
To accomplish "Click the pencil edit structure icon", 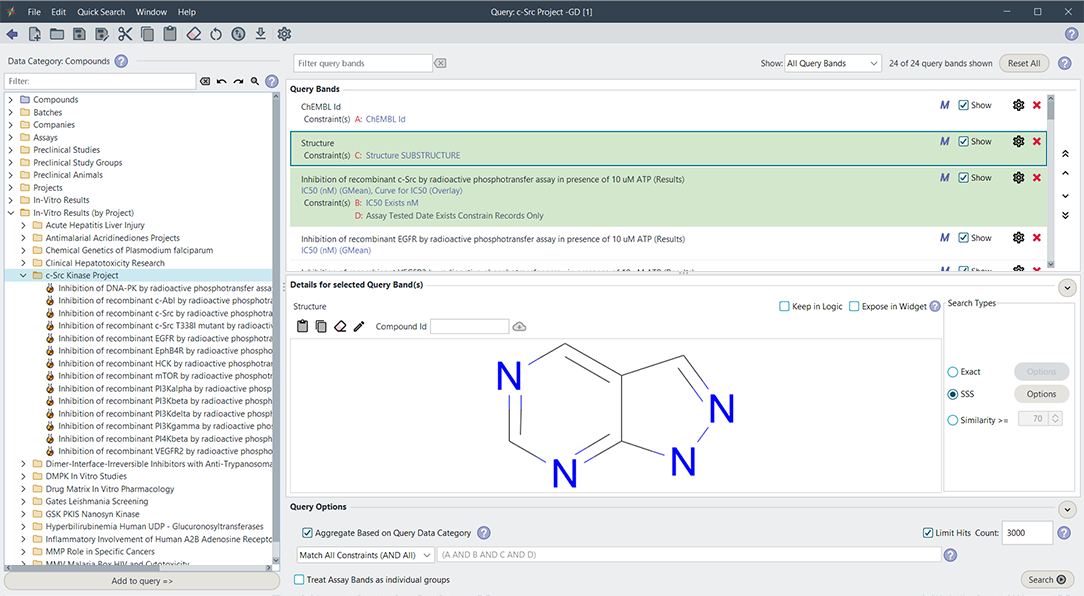I will click(359, 327).
